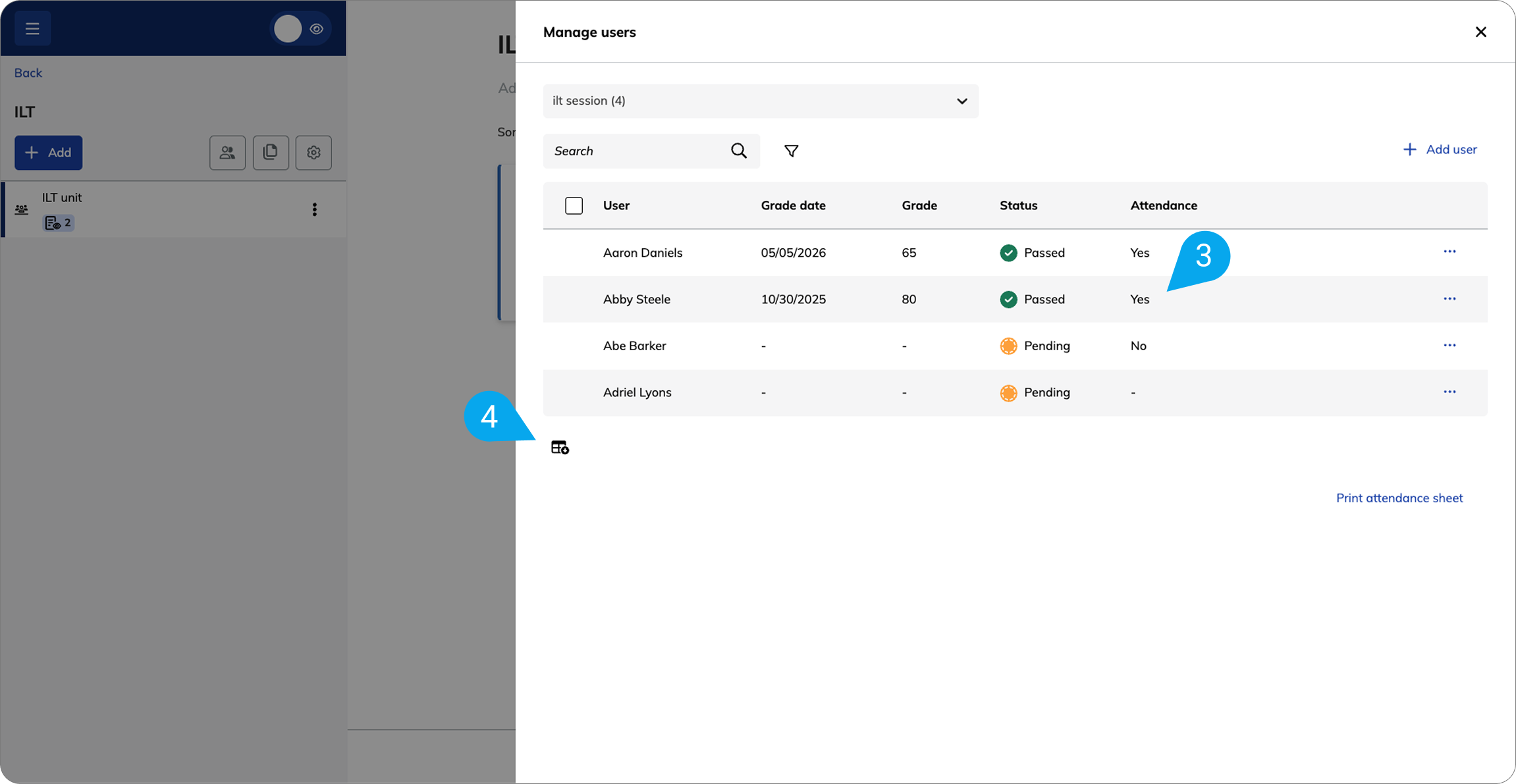Tick the select-all users checkbox
The image size is (1516, 784).
coord(574,205)
